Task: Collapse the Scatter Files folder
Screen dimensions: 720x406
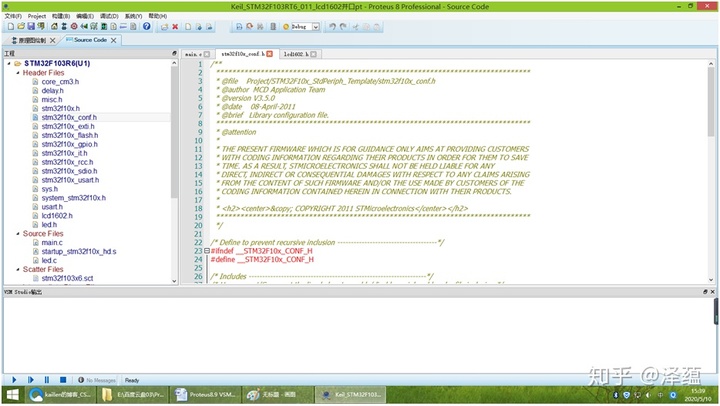Action: (18, 269)
